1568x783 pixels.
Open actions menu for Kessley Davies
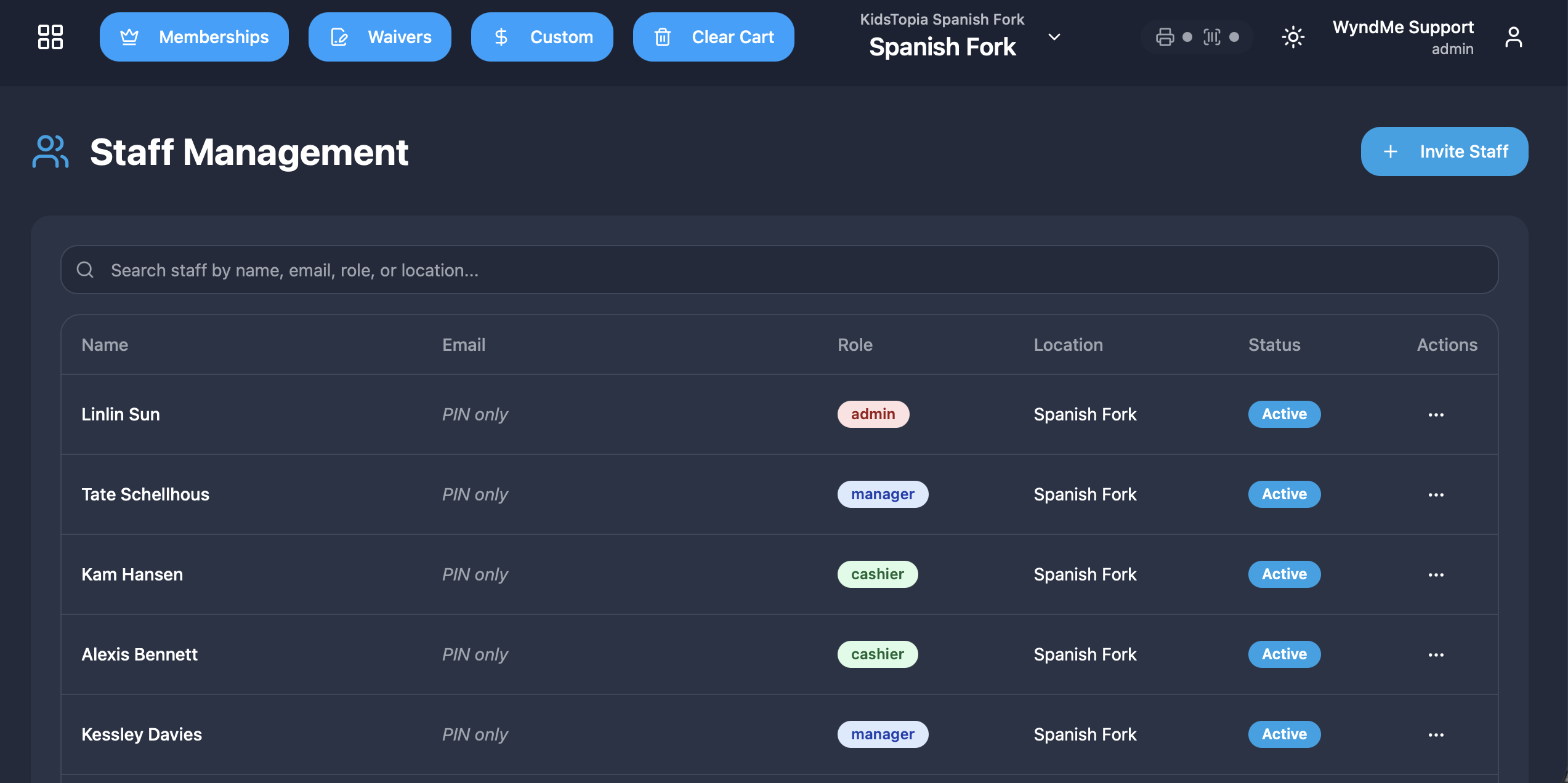click(1436, 734)
